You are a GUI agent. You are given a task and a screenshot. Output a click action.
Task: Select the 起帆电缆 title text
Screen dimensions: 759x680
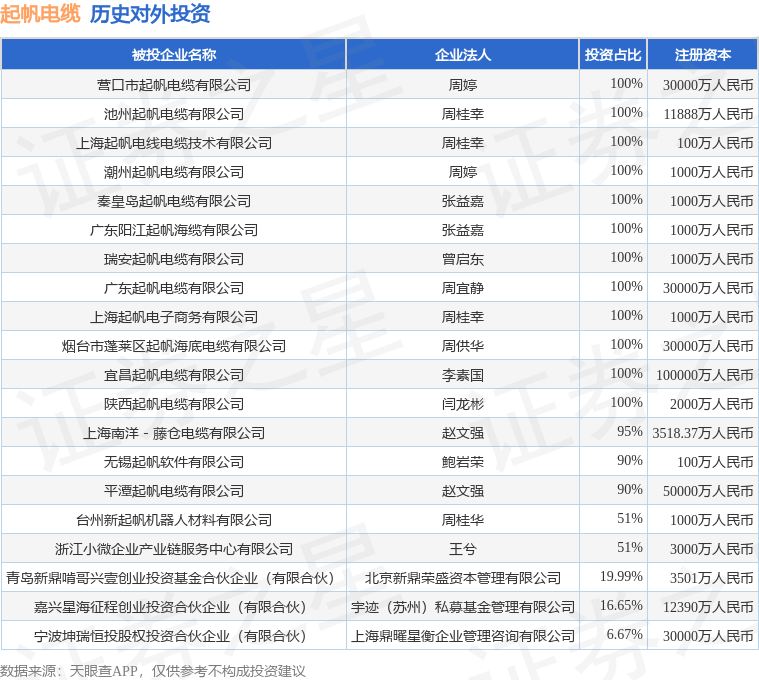click(x=40, y=14)
